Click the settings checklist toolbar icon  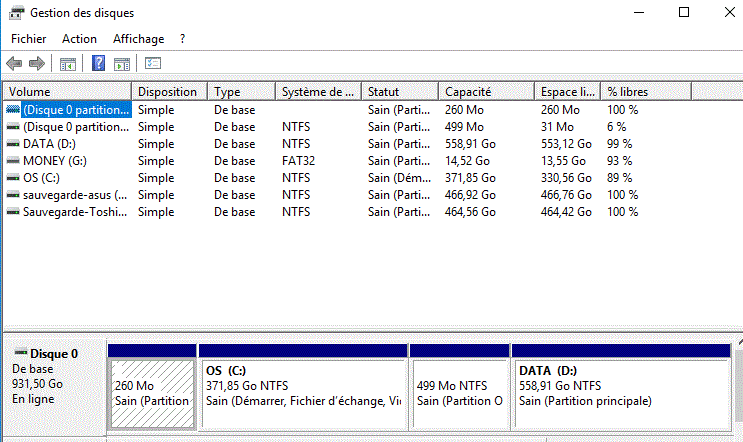(153, 63)
